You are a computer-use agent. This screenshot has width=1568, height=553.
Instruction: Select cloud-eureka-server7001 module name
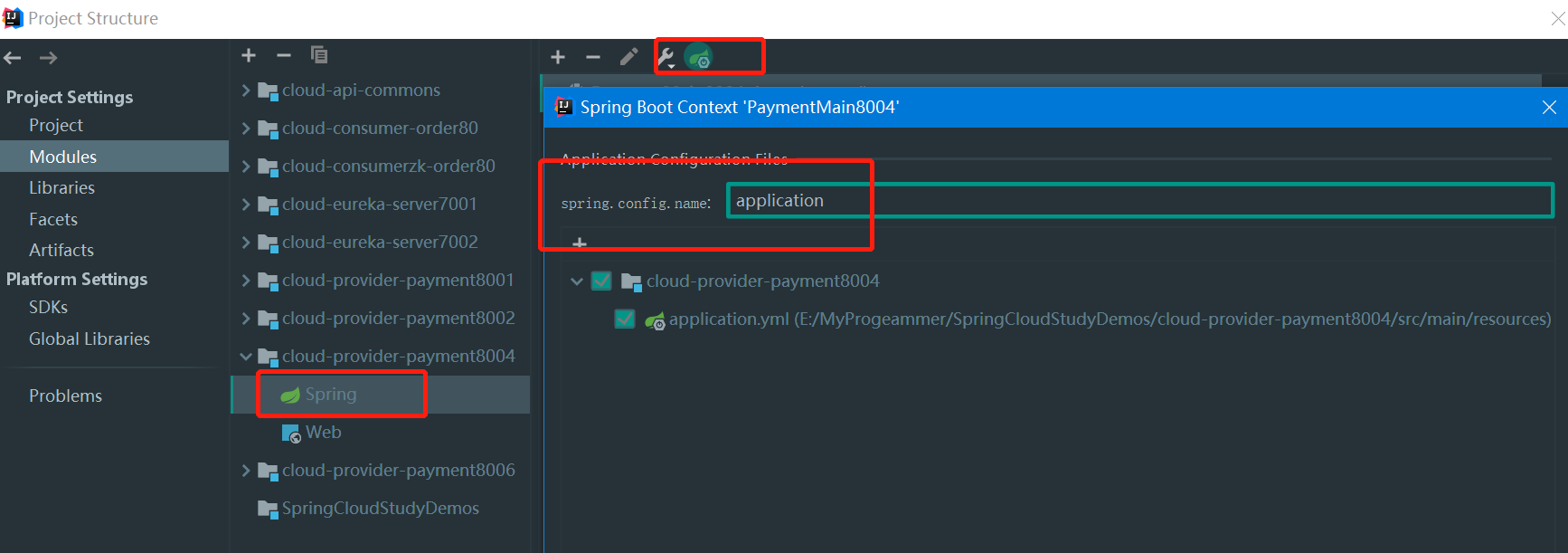(379, 205)
